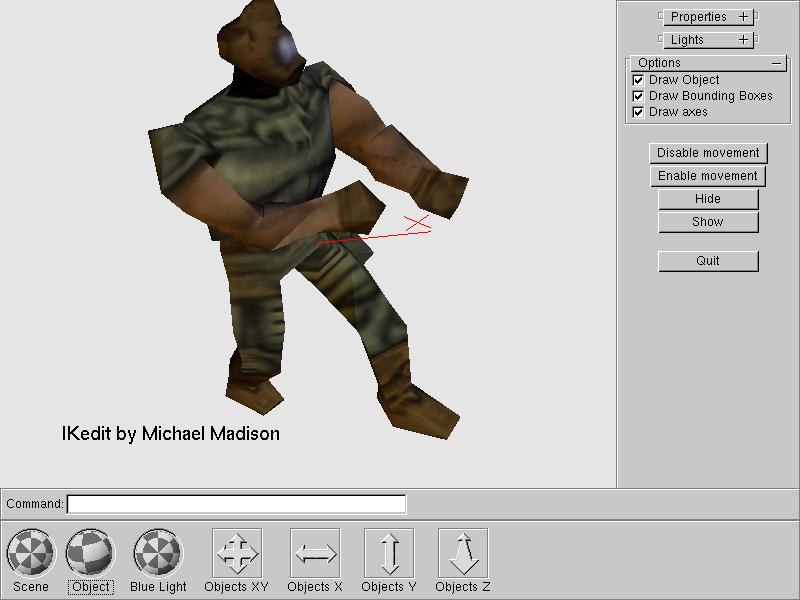Image resolution: width=800 pixels, height=600 pixels.
Task: Click the Hide button
Action: point(708,199)
